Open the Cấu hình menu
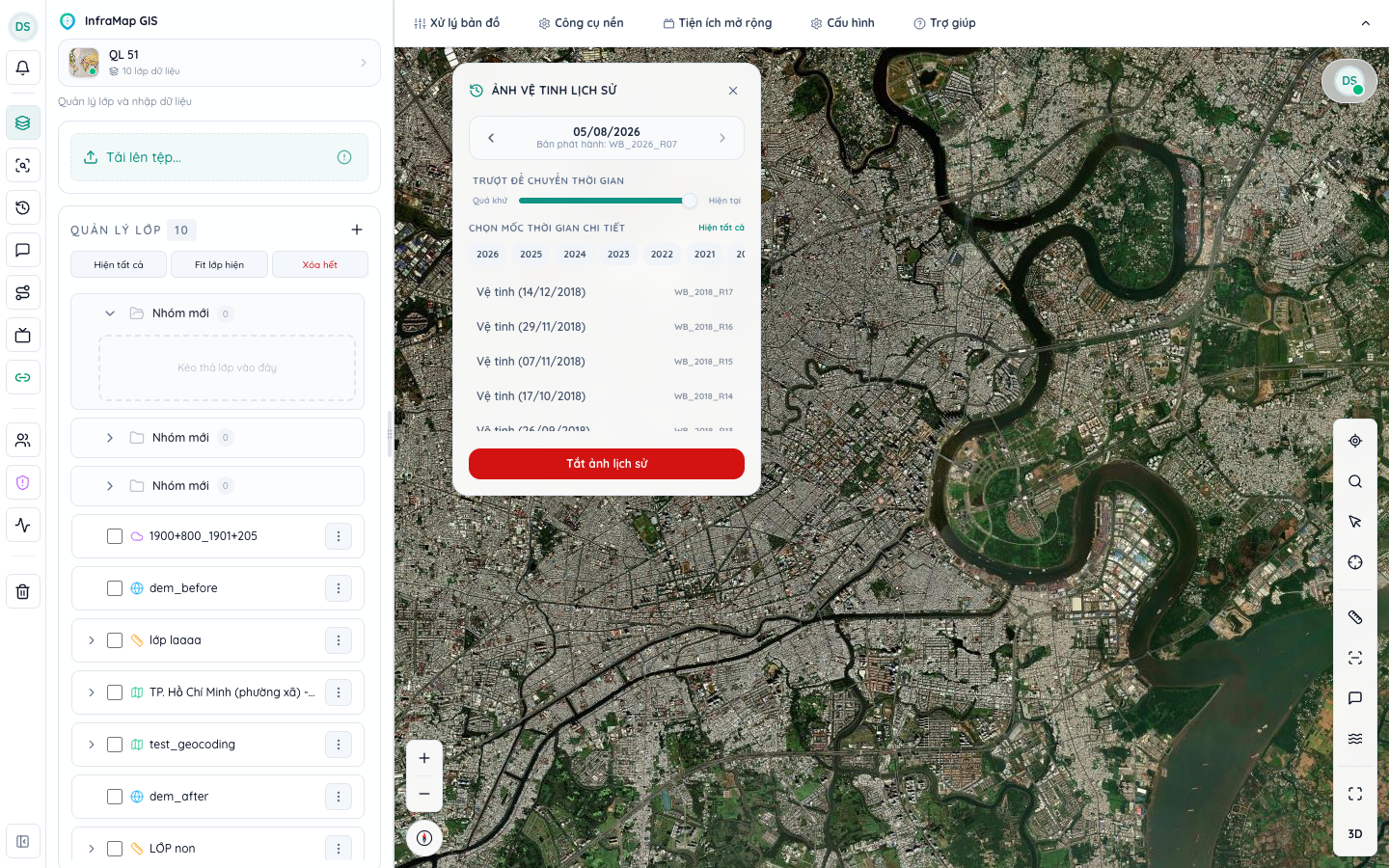This screenshot has width=1389, height=868. 842,23
